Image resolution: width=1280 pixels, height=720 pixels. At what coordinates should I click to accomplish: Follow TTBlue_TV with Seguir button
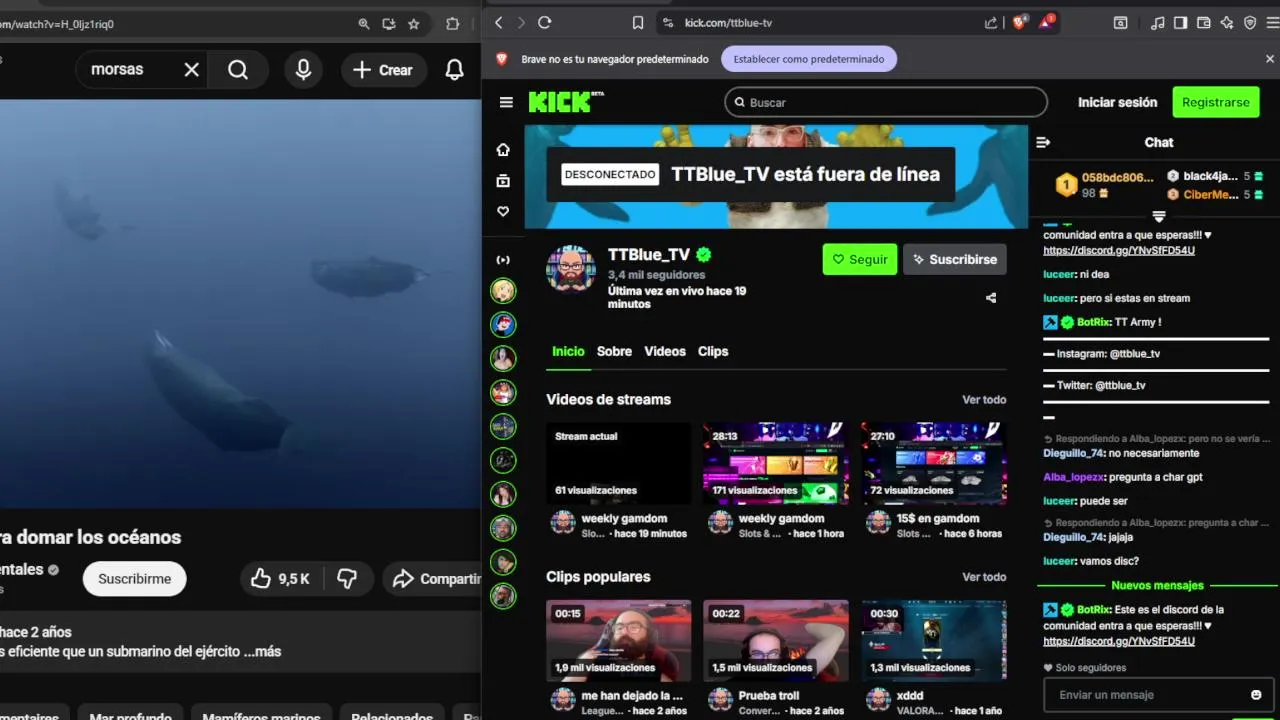click(x=860, y=259)
